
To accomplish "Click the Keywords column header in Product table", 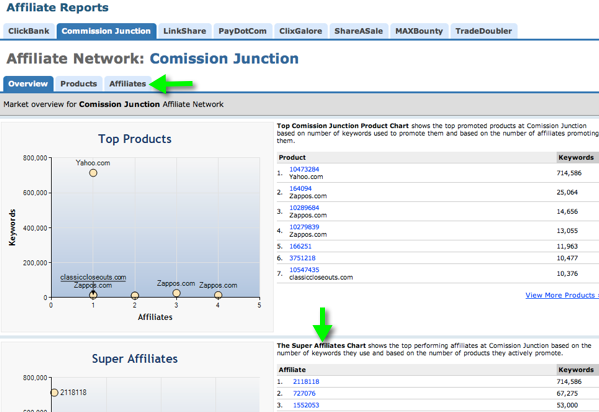I will tap(576, 157).
